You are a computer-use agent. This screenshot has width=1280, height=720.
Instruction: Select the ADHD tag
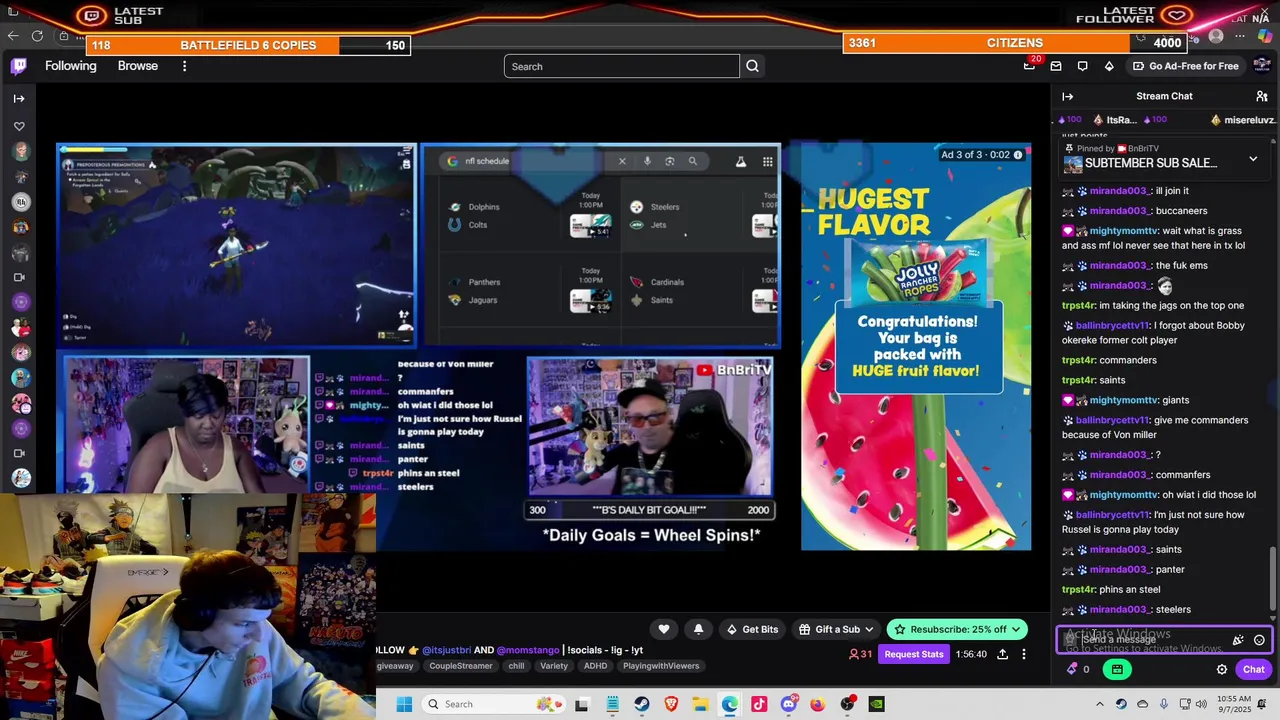click(x=595, y=666)
